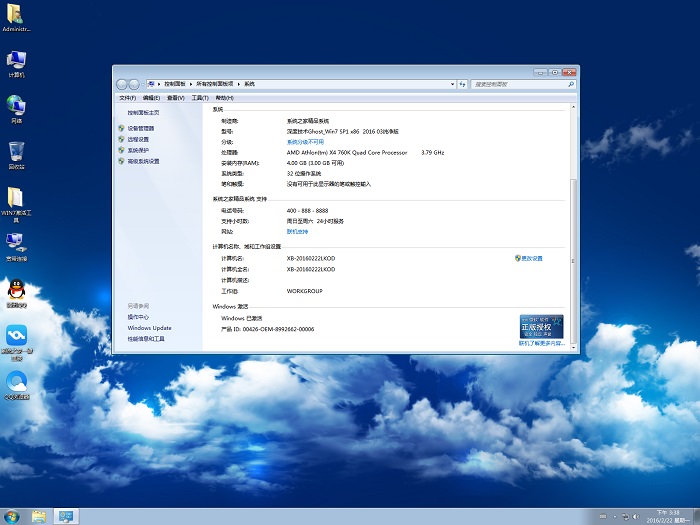Open 系统保护 (System protection) in sidebar
Image resolution: width=700 pixels, height=525 pixels.
(x=137, y=150)
